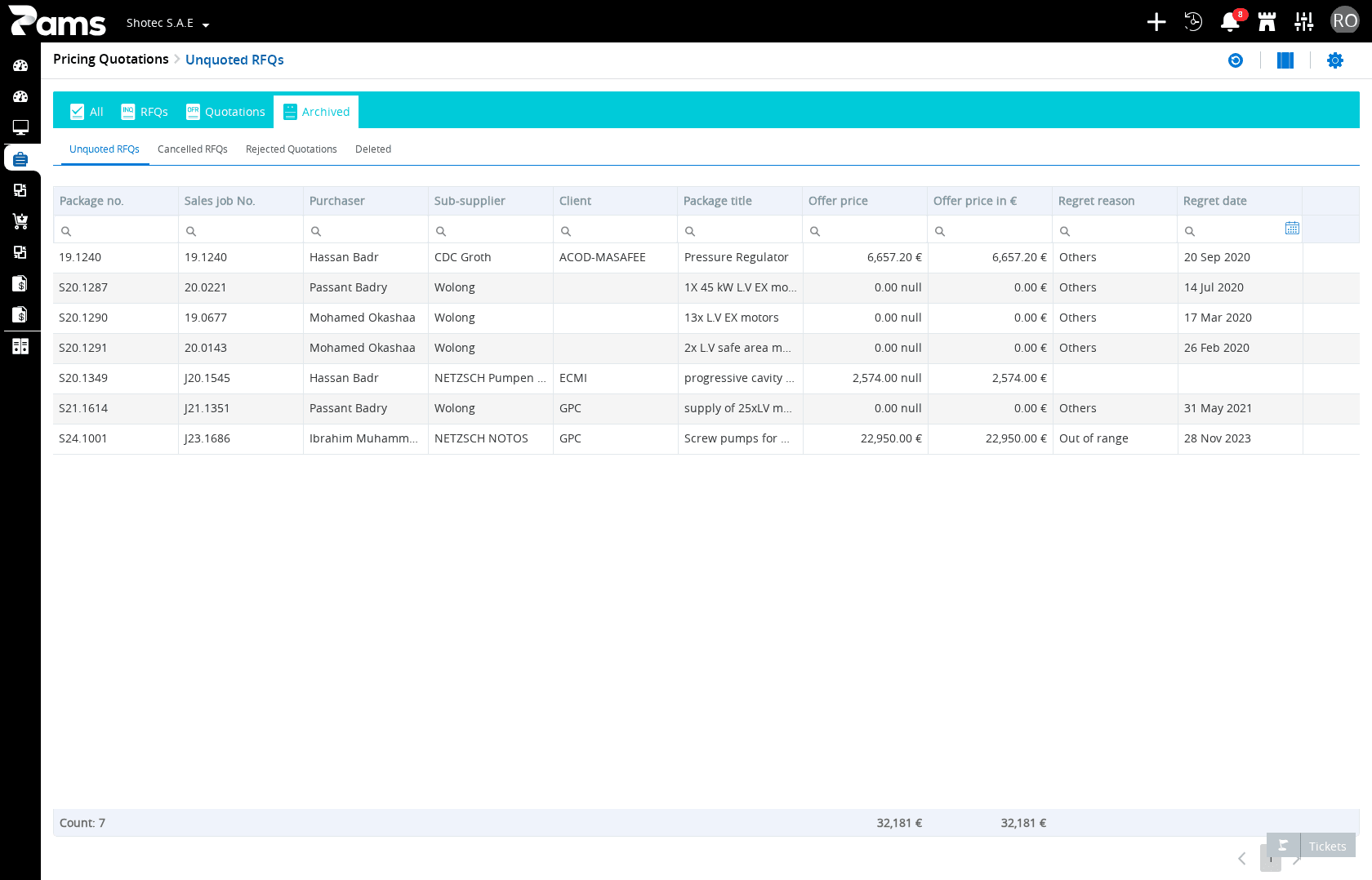Click the Purchaser filter field
The image size is (1372, 880).
tap(365, 230)
